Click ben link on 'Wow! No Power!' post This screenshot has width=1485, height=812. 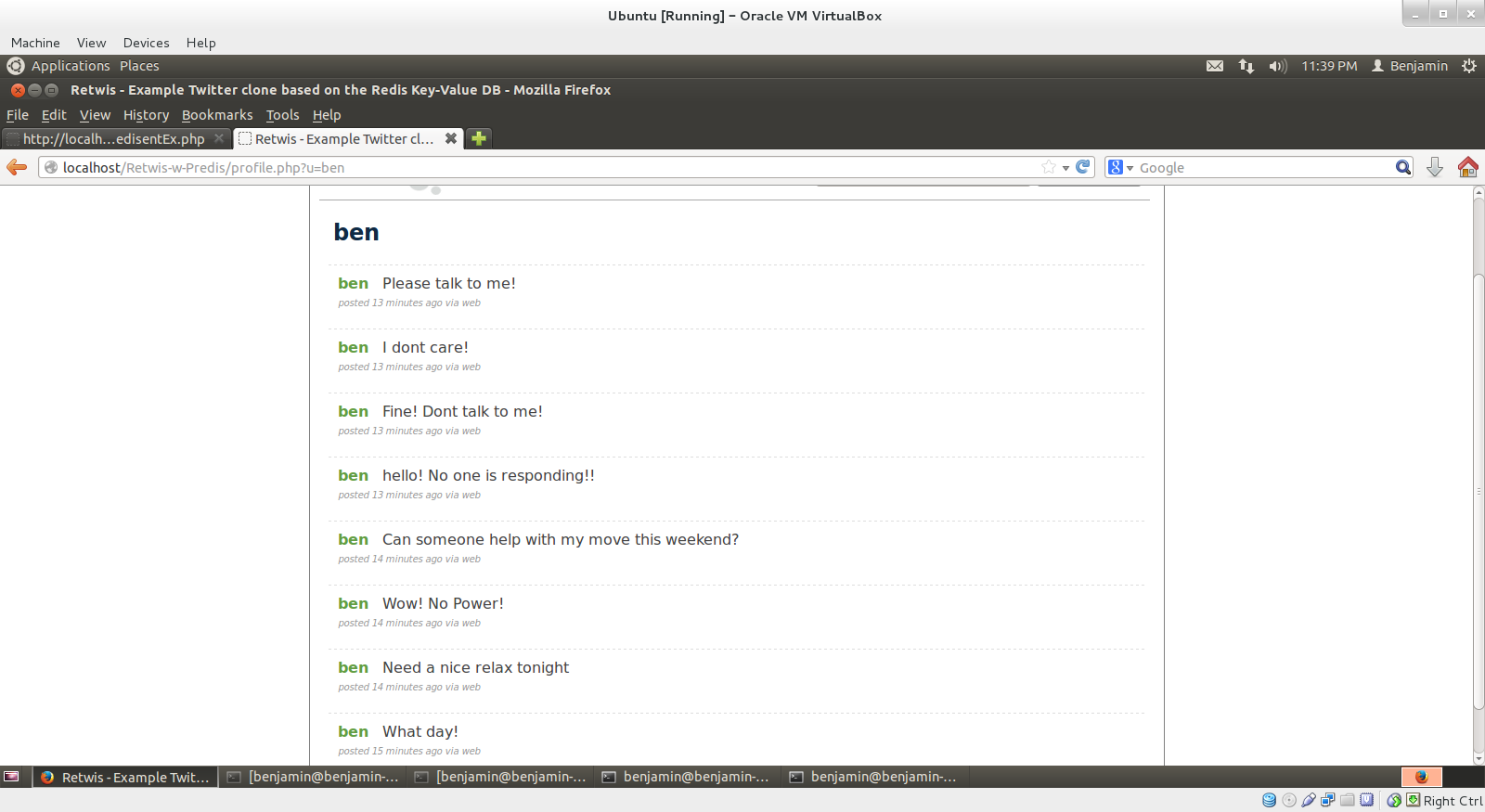[x=353, y=603]
